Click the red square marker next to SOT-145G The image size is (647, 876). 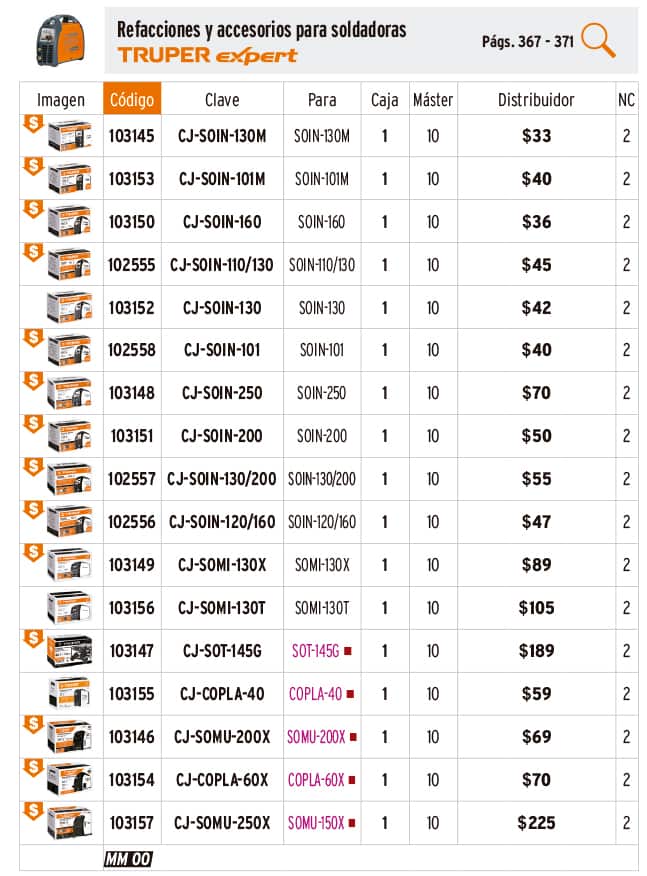pos(348,651)
